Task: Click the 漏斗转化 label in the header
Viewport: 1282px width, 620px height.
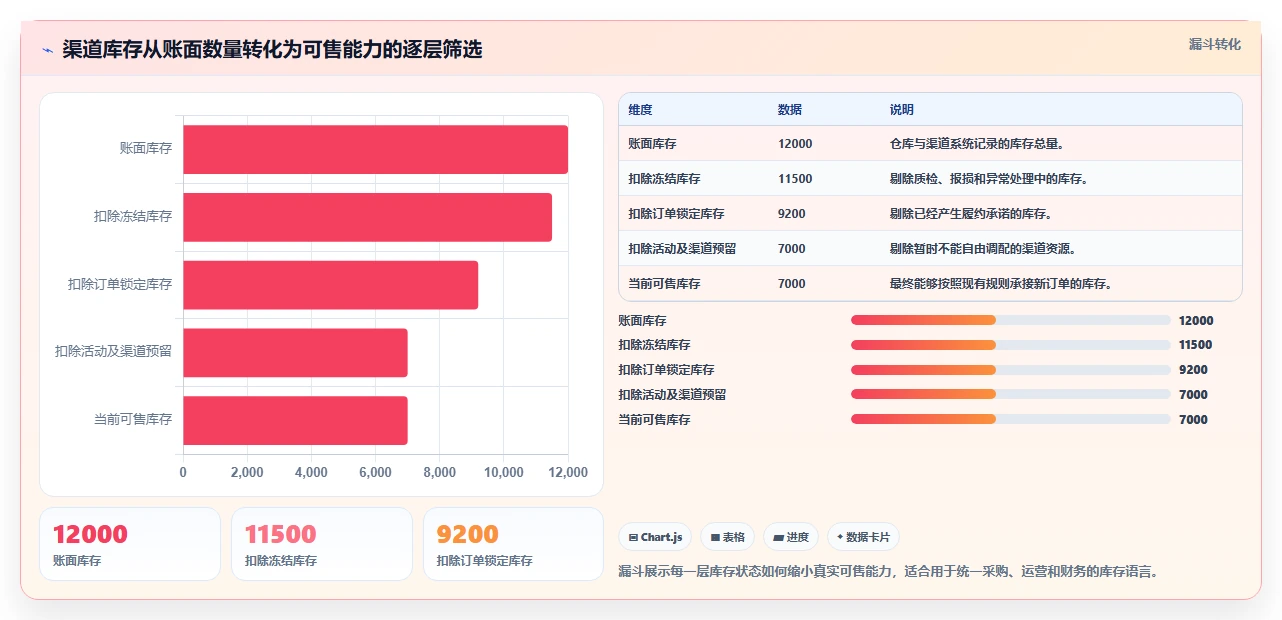Action: click(1215, 44)
